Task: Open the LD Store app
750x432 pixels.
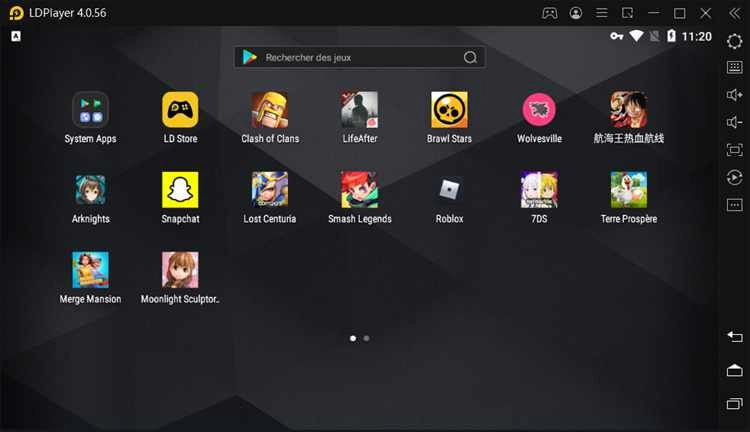Action: pyautogui.click(x=180, y=110)
